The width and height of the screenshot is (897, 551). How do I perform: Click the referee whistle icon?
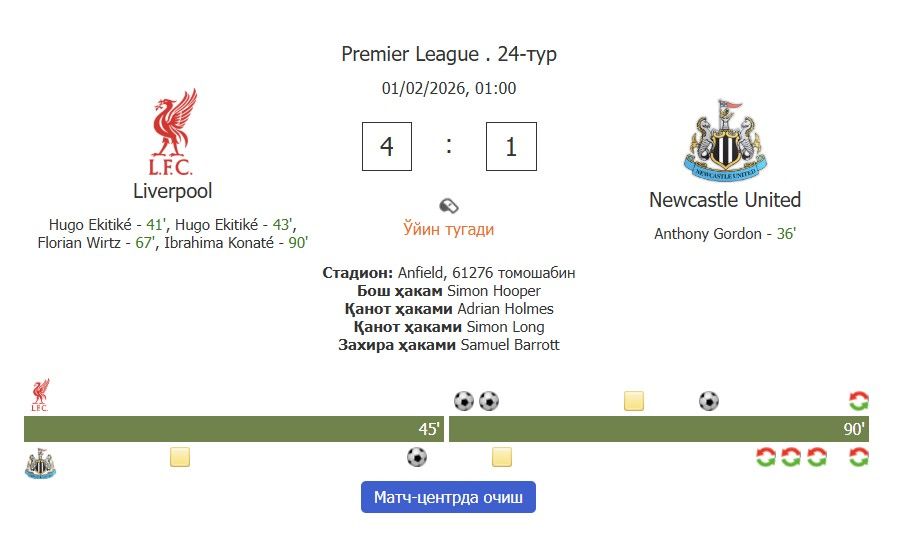449,205
